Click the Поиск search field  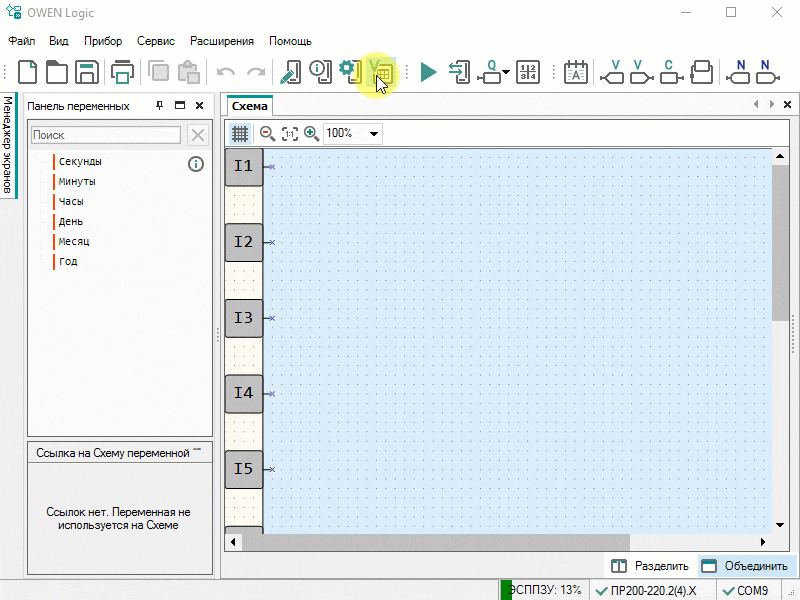pos(106,135)
